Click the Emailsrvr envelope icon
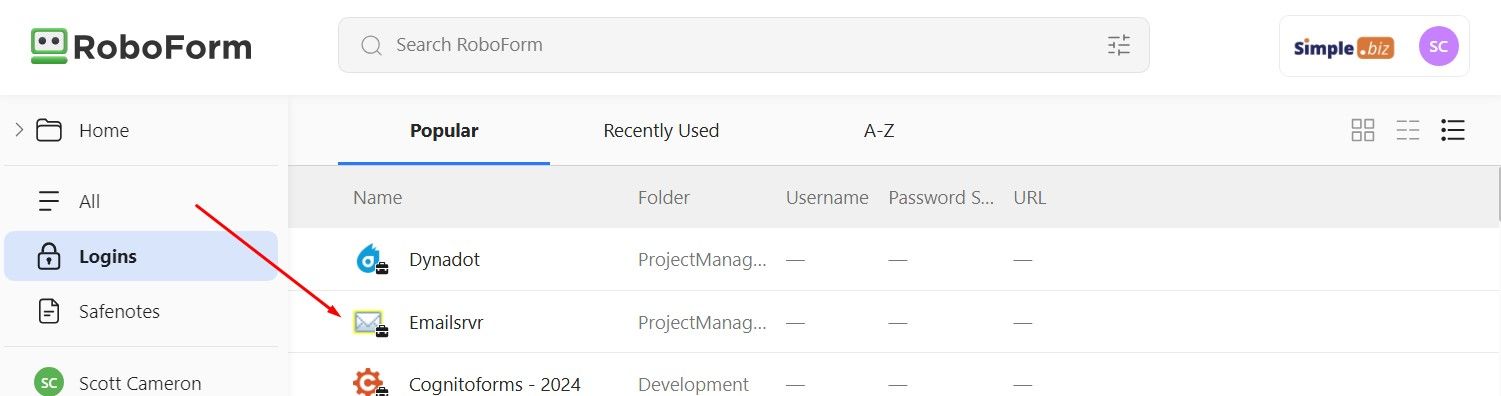This screenshot has height=396, width=1501. (x=370, y=323)
